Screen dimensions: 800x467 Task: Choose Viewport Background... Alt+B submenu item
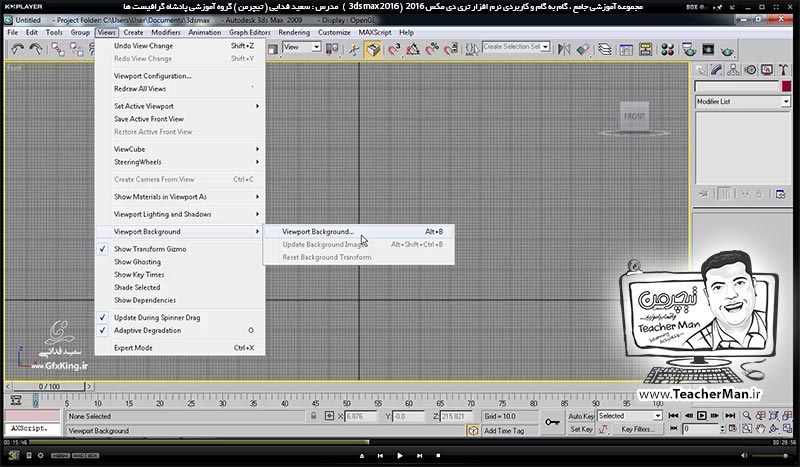click(x=358, y=232)
